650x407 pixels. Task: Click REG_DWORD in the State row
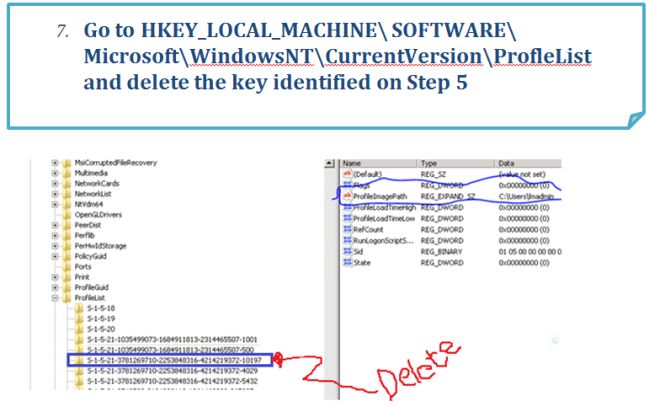(x=442, y=263)
